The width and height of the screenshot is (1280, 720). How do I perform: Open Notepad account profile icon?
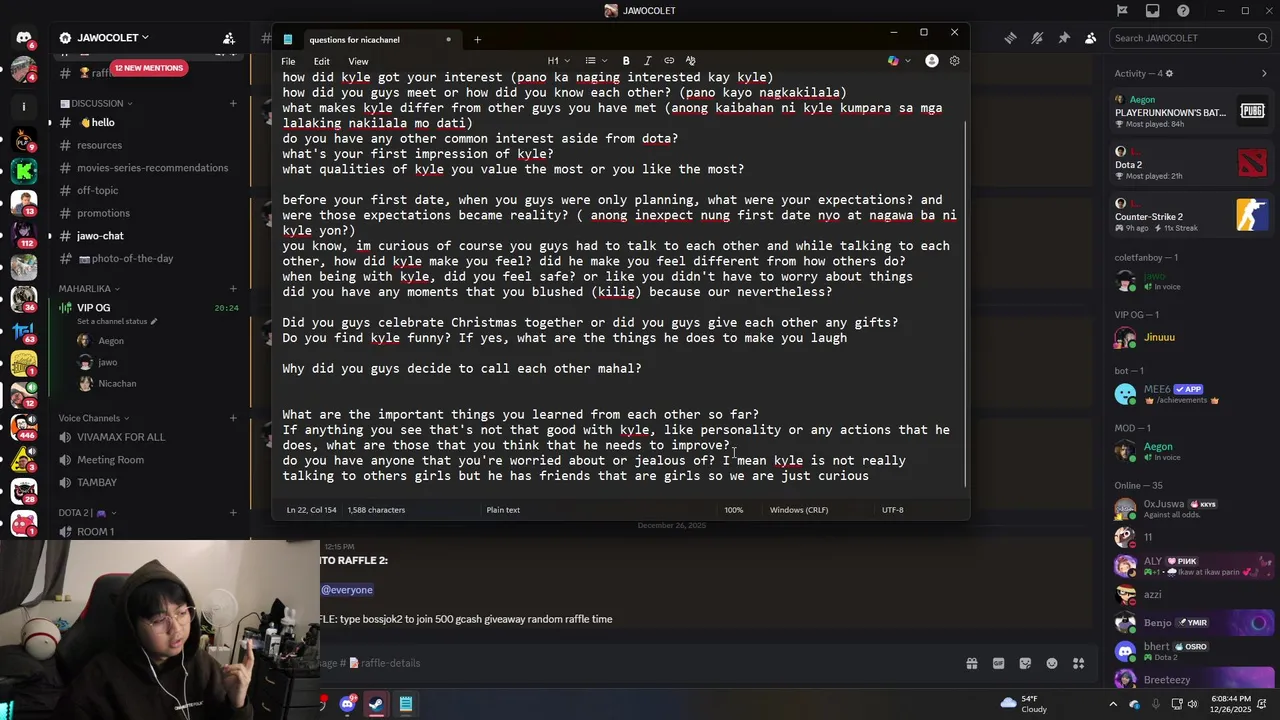932,61
